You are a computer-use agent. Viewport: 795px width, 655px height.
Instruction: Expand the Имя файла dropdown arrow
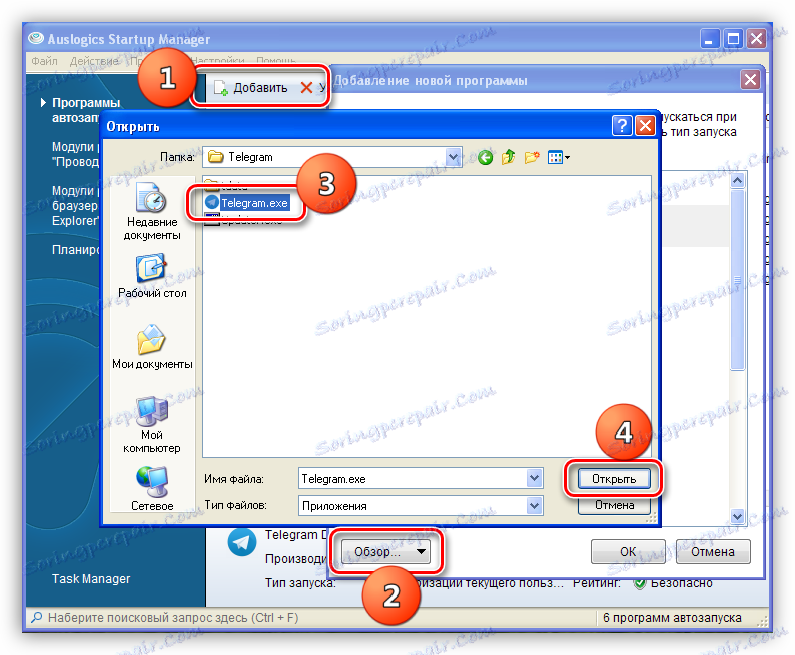pos(534,478)
